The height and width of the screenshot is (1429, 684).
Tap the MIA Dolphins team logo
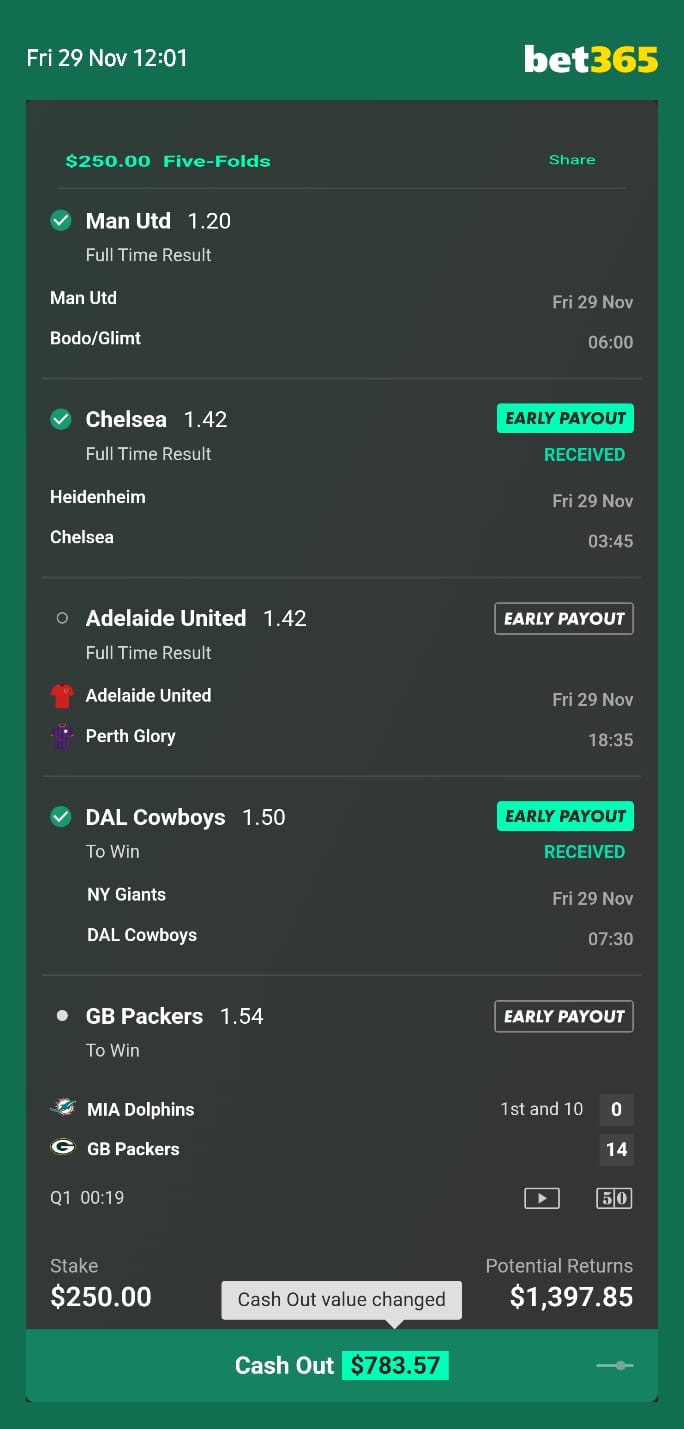coord(62,1108)
